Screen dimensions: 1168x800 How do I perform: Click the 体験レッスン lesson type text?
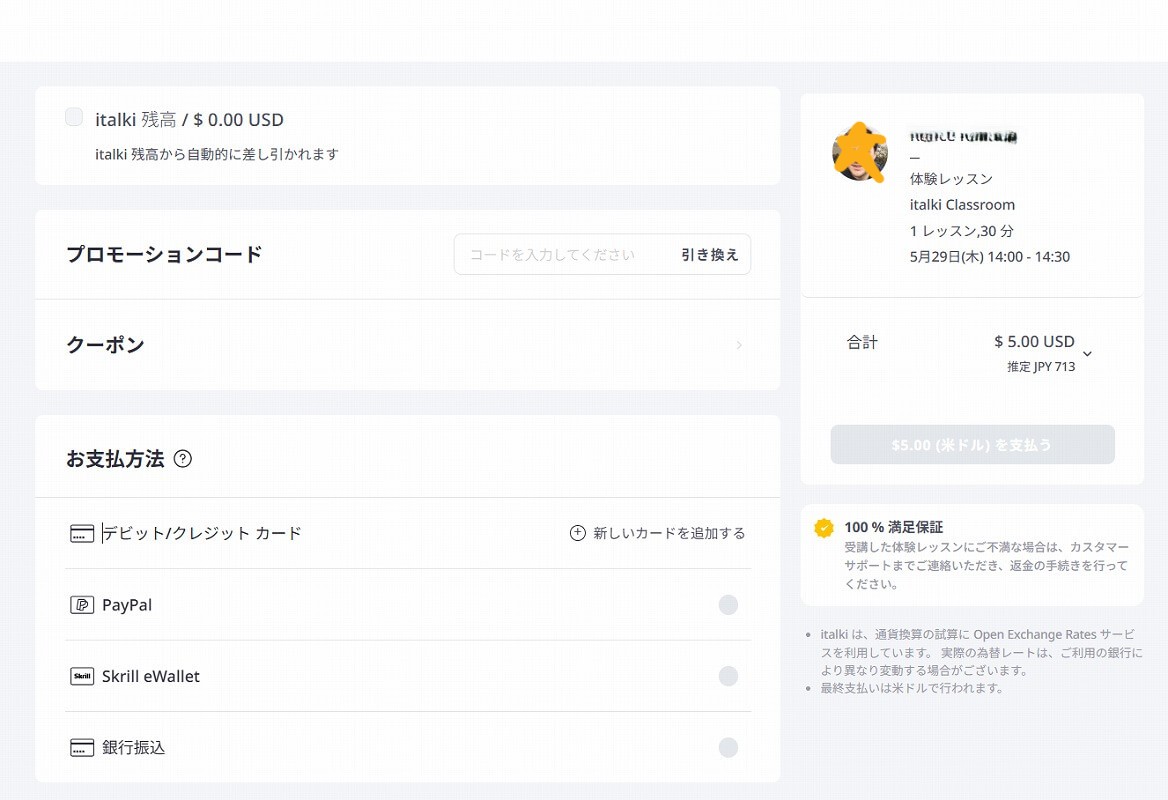[x=951, y=179]
